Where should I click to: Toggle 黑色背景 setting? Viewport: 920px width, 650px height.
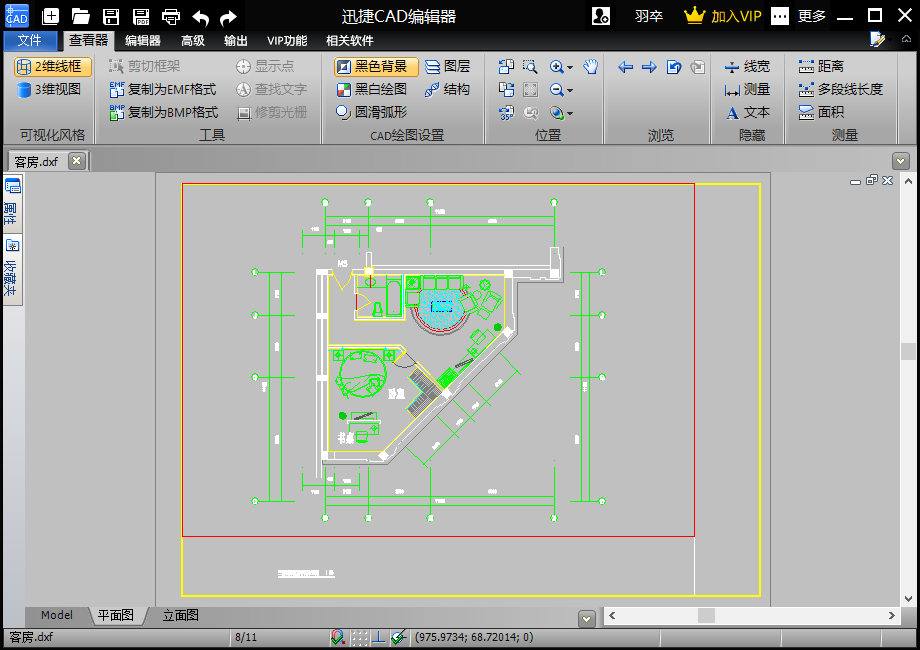click(x=376, y=66)
